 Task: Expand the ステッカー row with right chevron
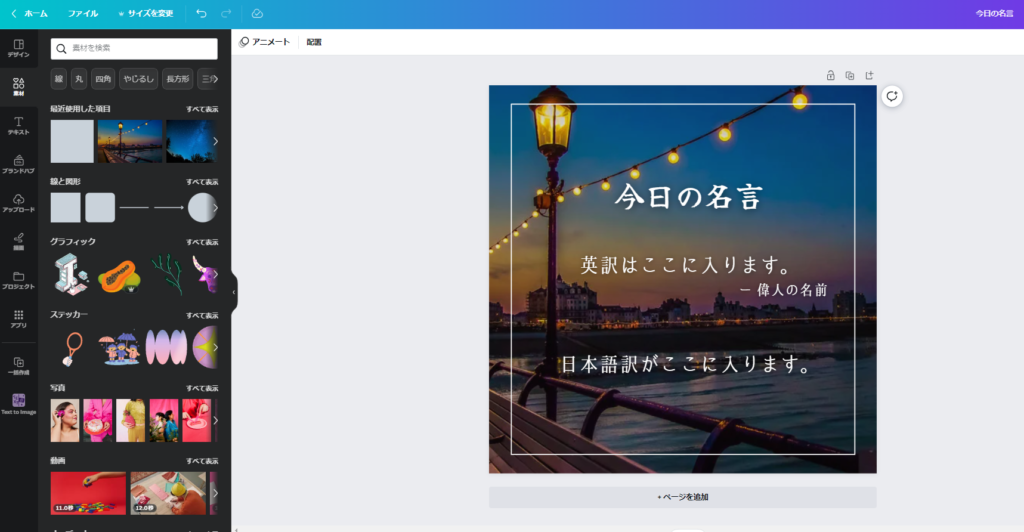click(x=215, y=347)
